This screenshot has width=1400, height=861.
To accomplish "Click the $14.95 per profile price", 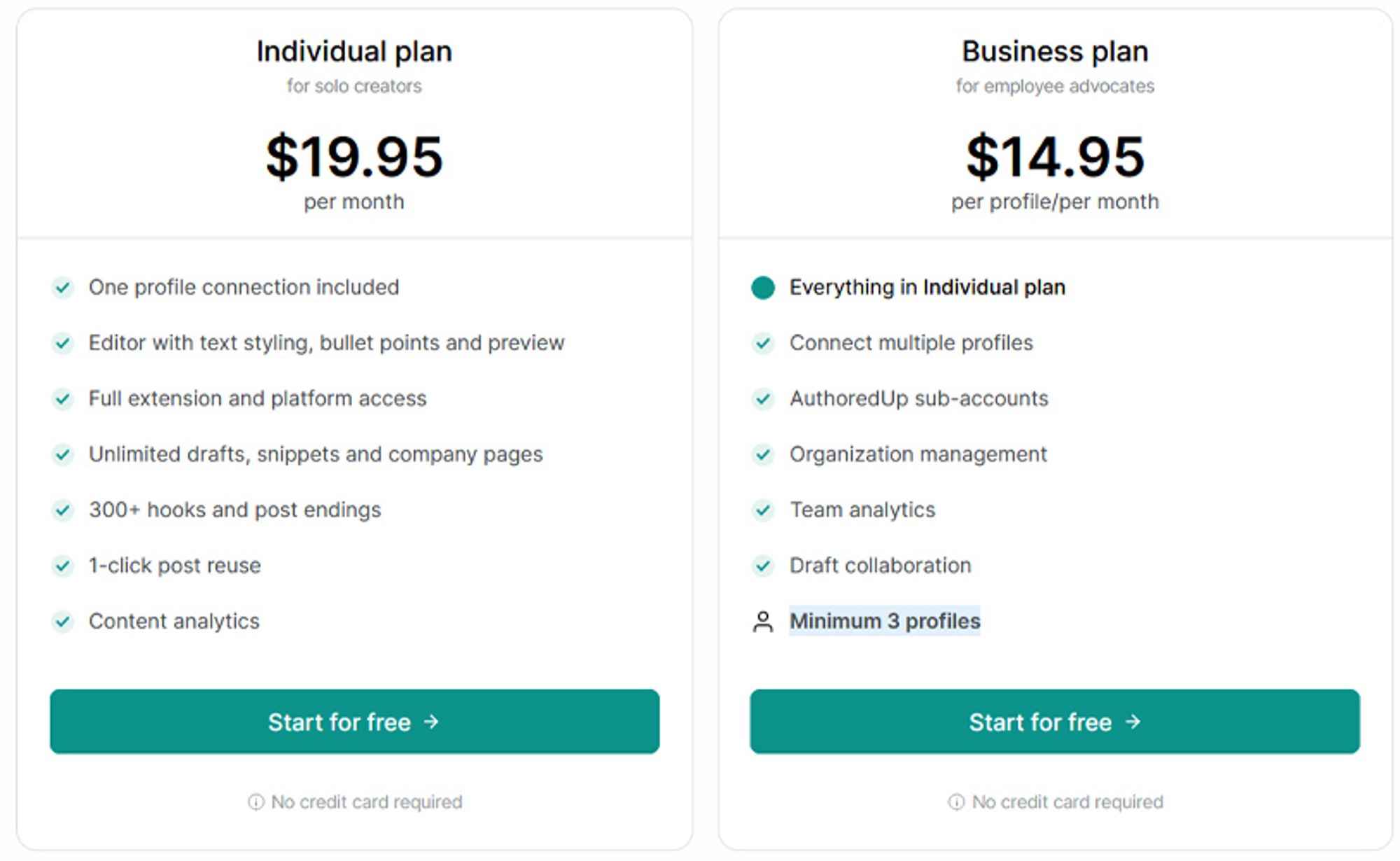I will 1055,156.
